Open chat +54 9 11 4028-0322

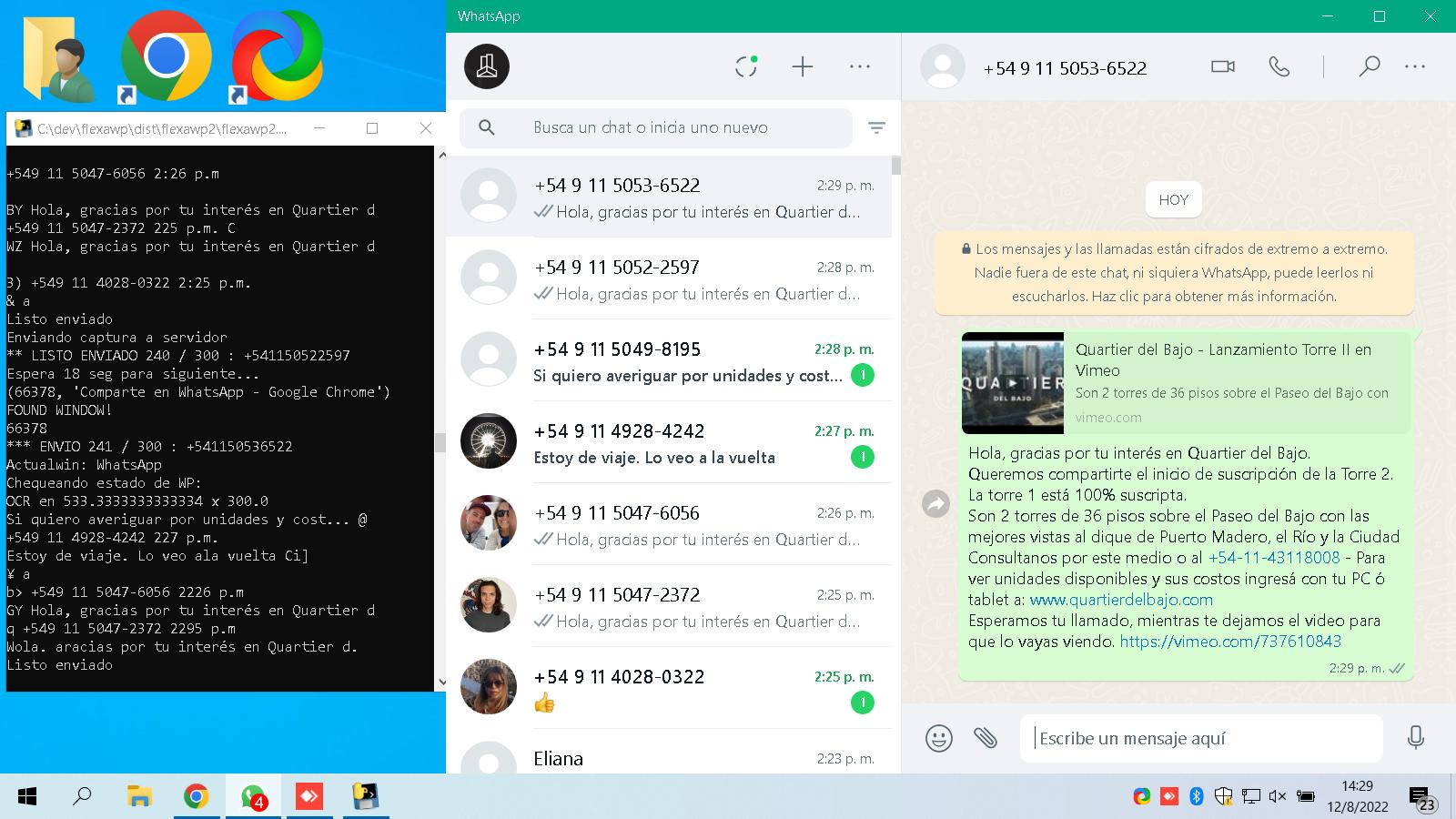pyautogui.click(x=669, y=688)
